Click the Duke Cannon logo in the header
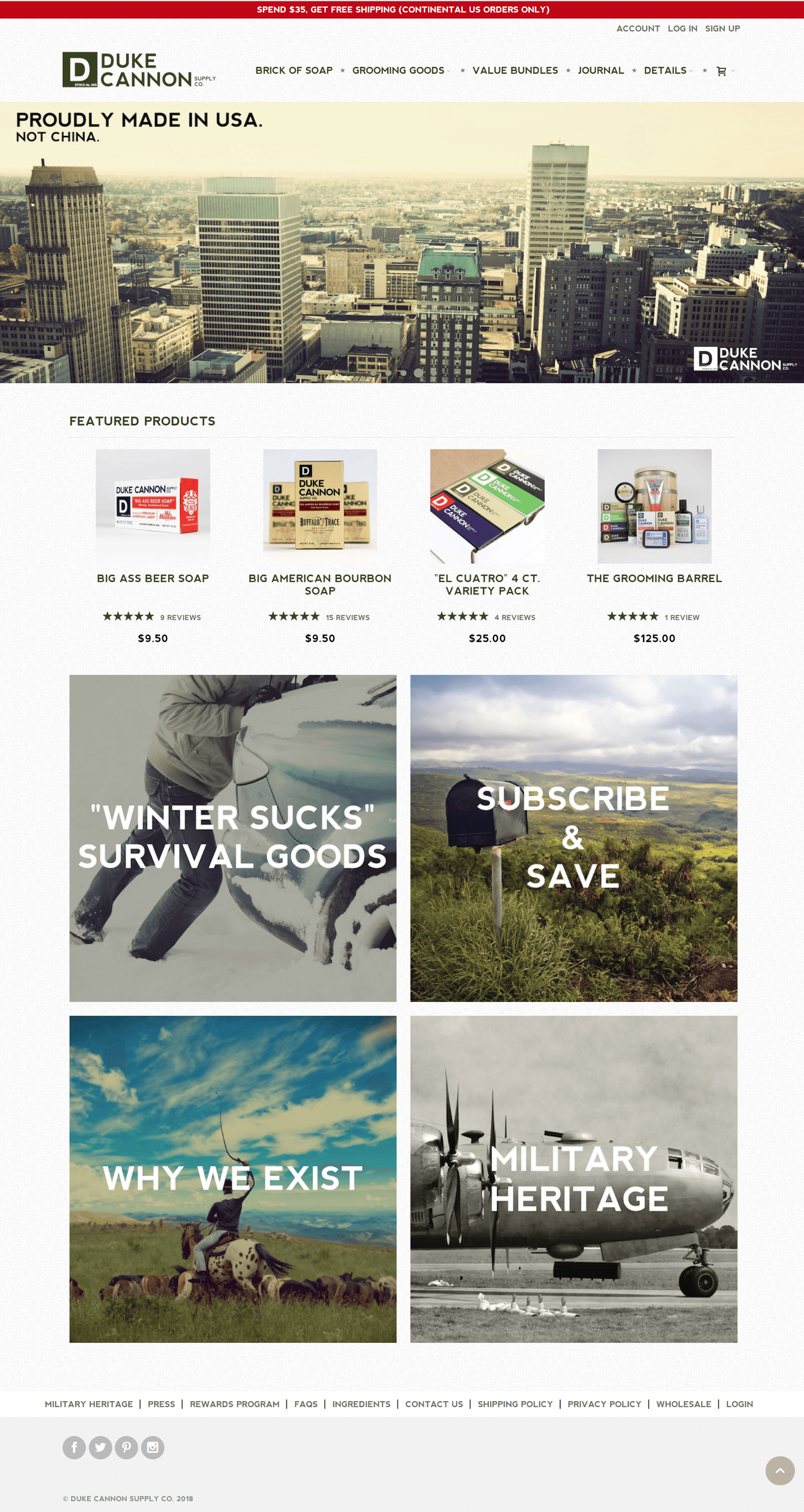This screenshot has width=804, height=1512. [139, 70]
